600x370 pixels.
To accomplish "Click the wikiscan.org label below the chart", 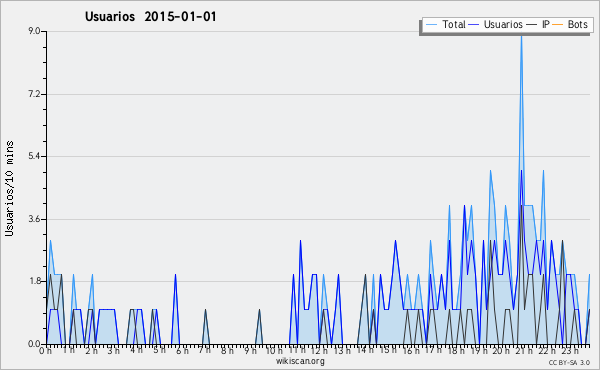I will click(300, 361).
